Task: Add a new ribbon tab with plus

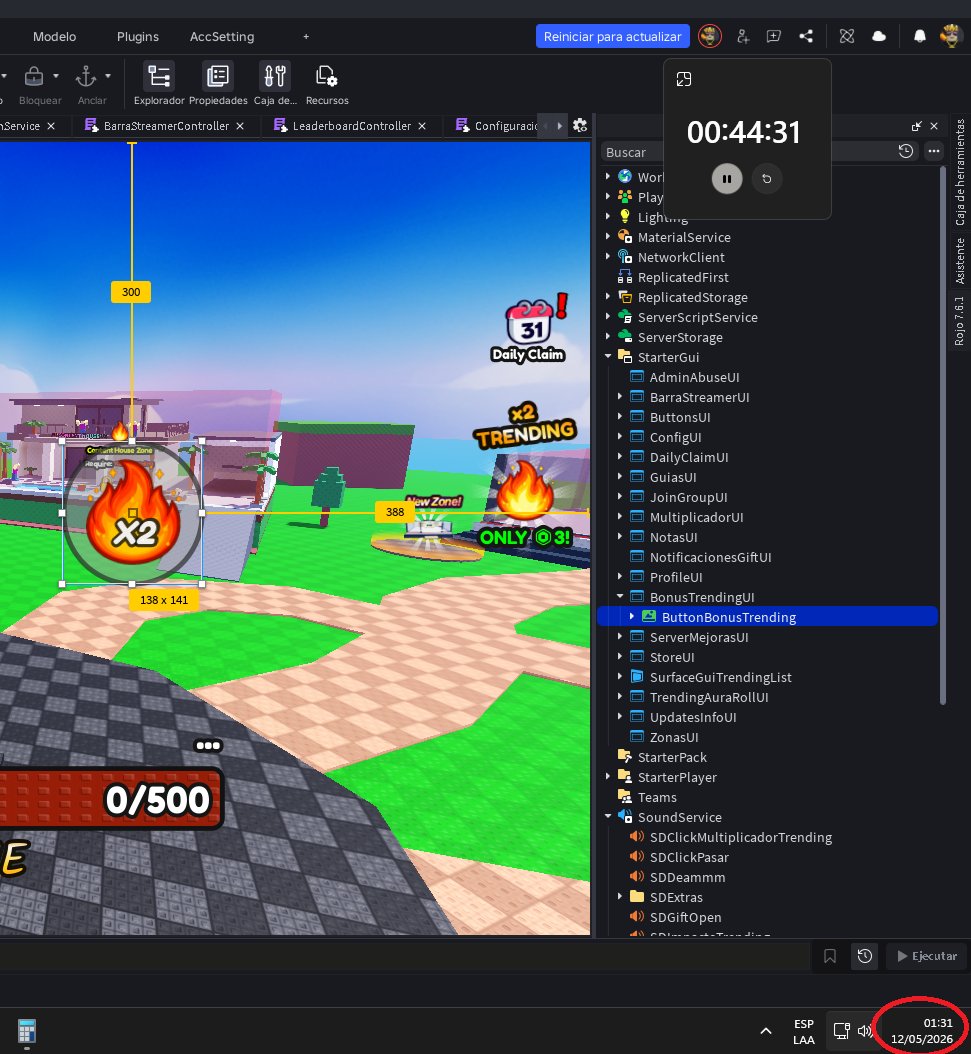Action: [x=306, y=36]
